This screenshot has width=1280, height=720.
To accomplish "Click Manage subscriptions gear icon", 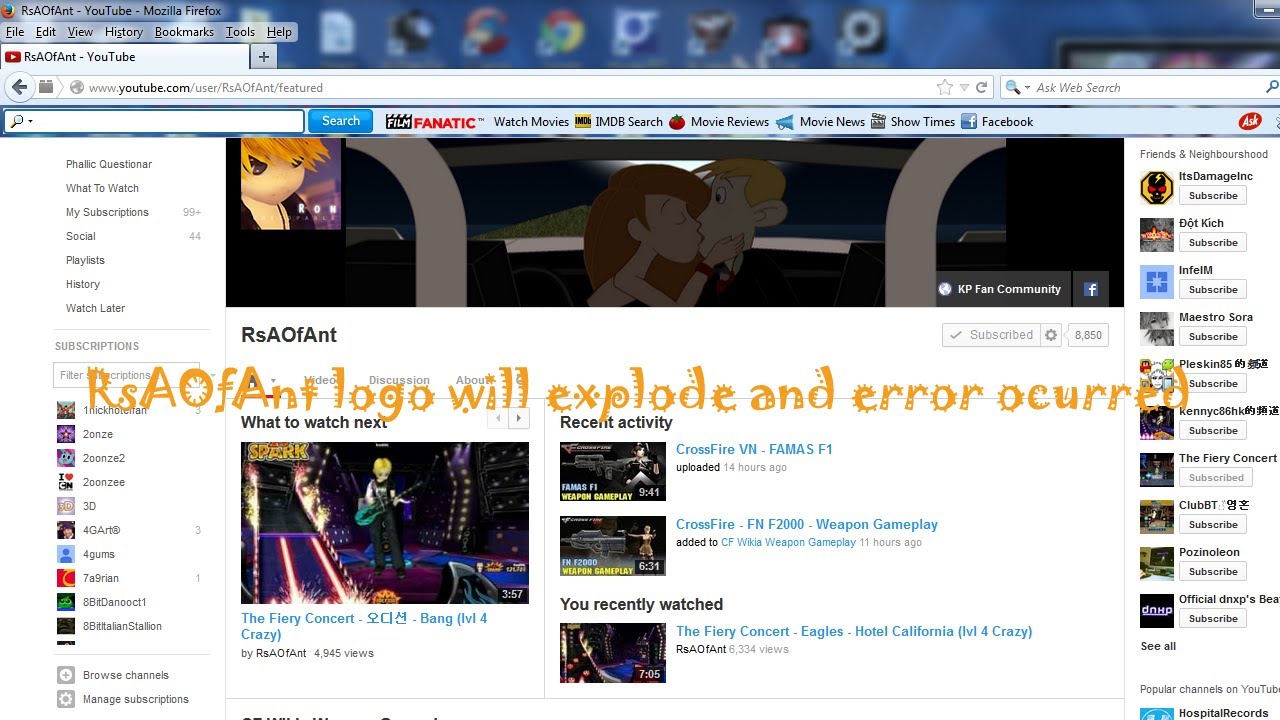I will (x=66, y=699).
